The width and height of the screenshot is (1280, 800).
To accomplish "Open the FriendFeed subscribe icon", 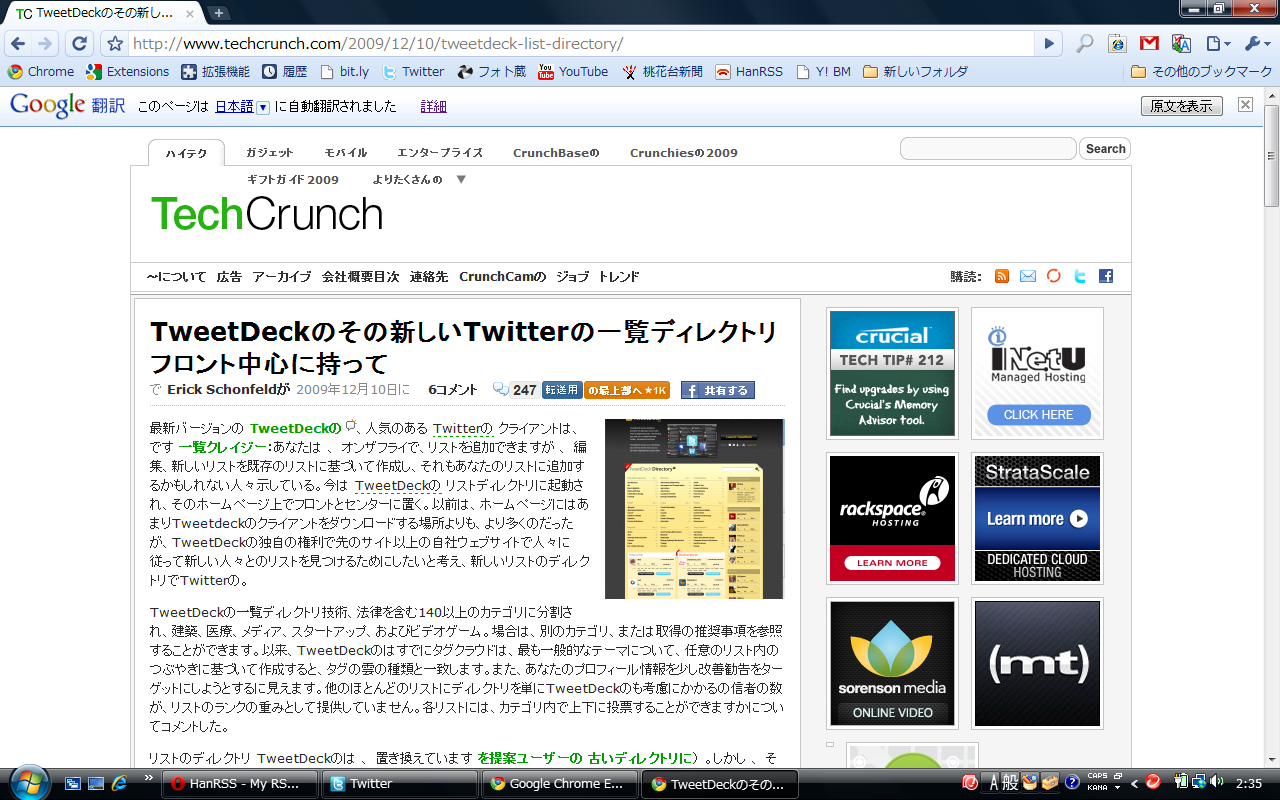I will point(1054,276).
